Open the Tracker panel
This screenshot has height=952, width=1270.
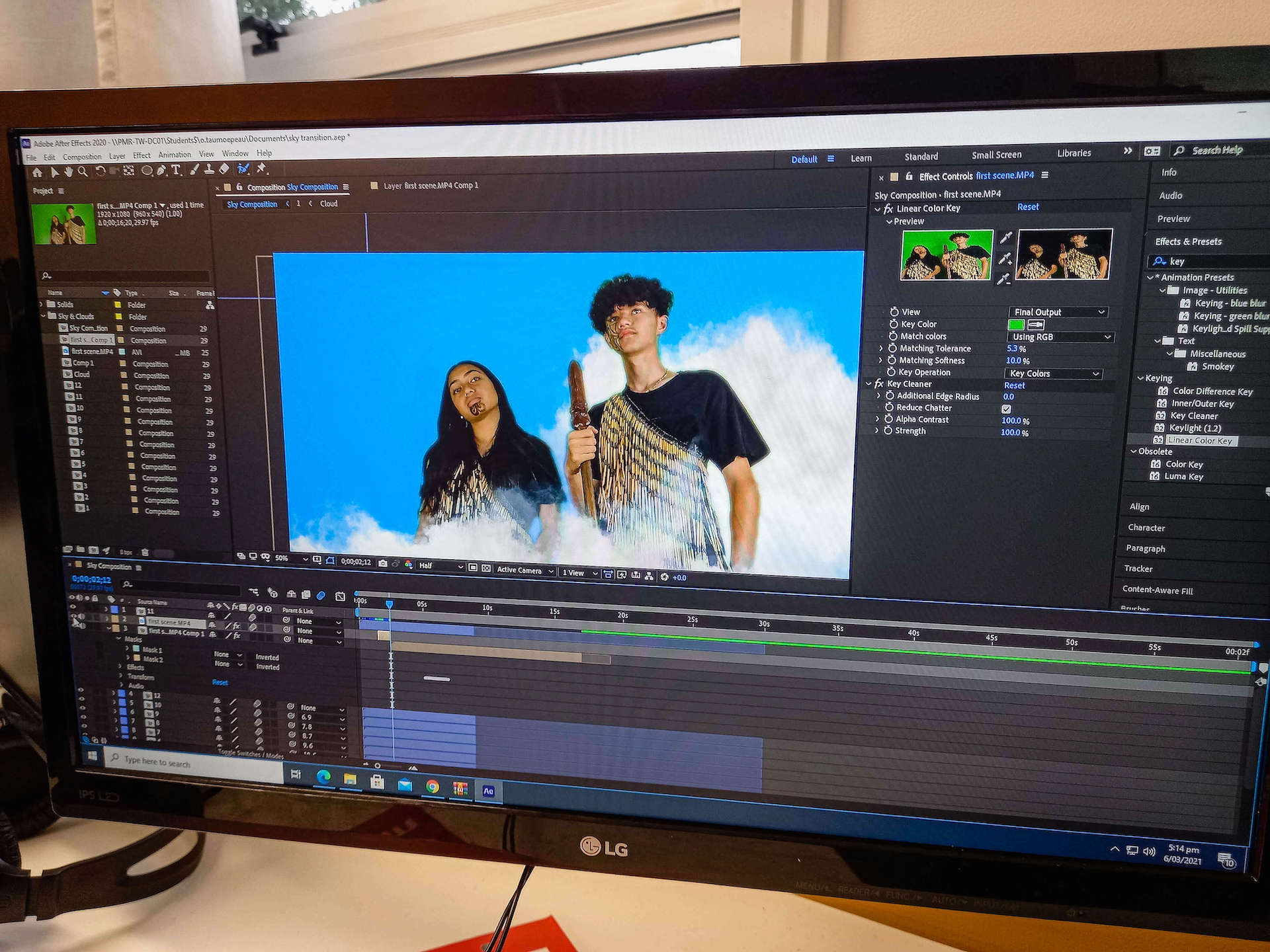point(1138,569)
